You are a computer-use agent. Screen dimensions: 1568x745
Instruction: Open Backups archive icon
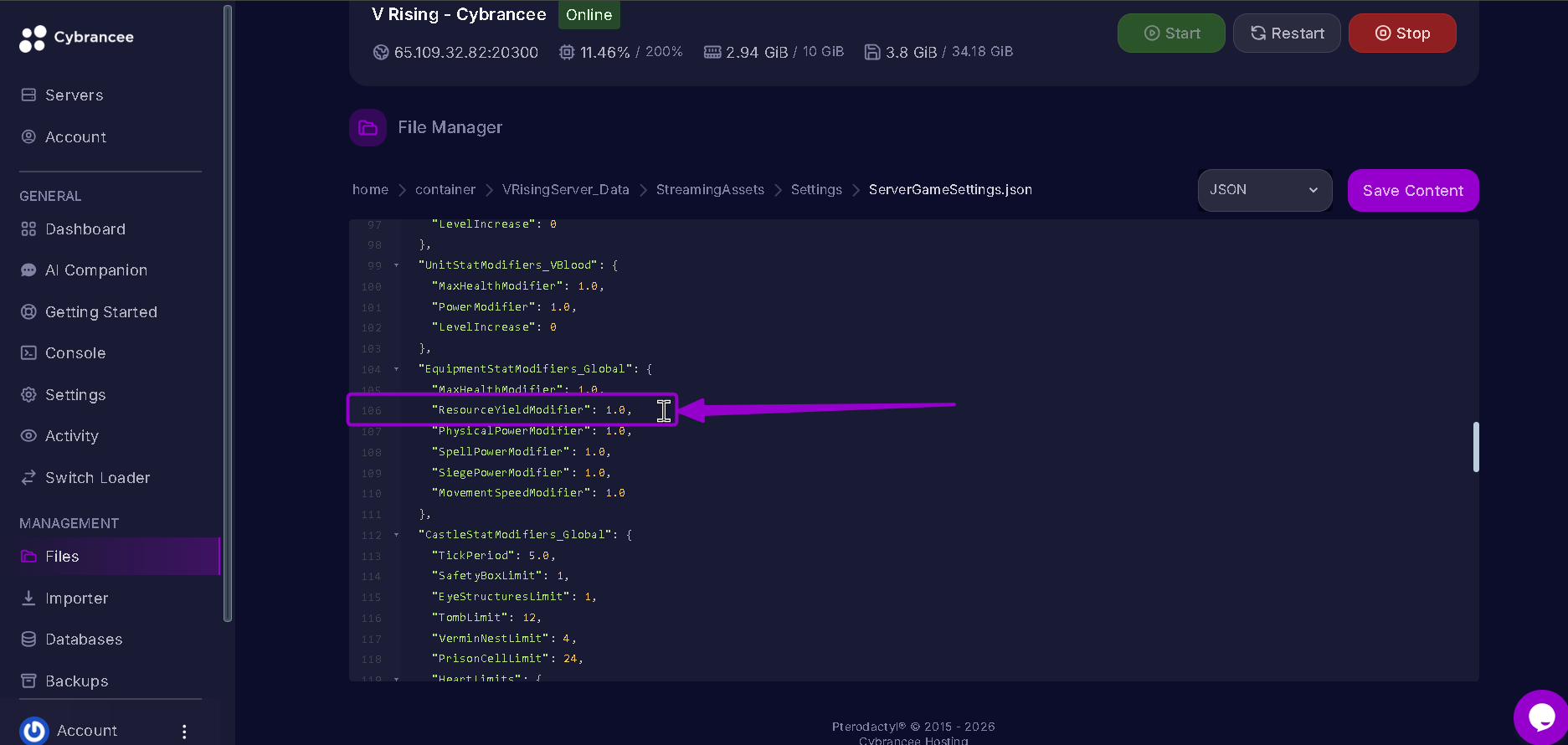[x=28, y=681]
